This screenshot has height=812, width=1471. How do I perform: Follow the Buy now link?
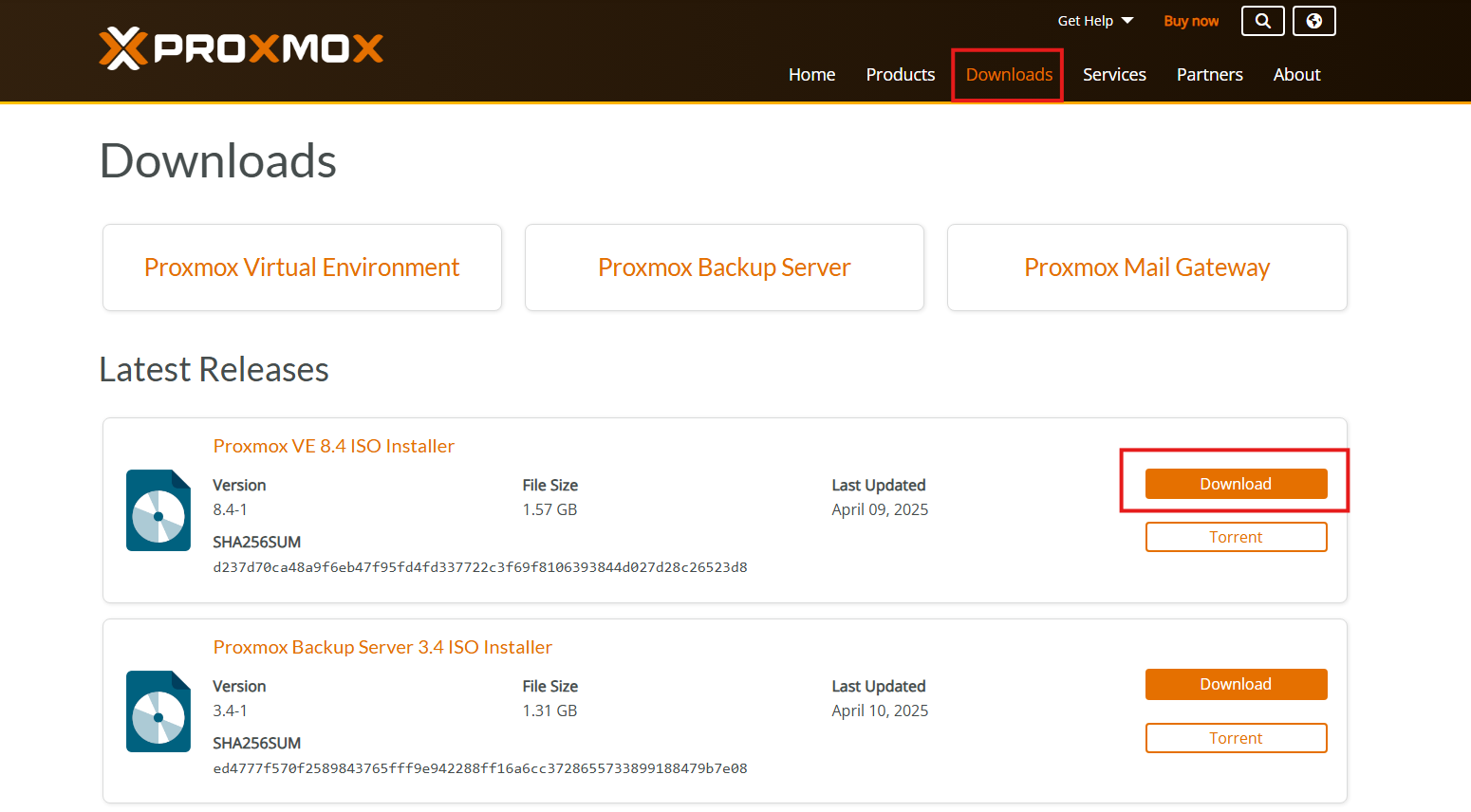[1191, 21]
